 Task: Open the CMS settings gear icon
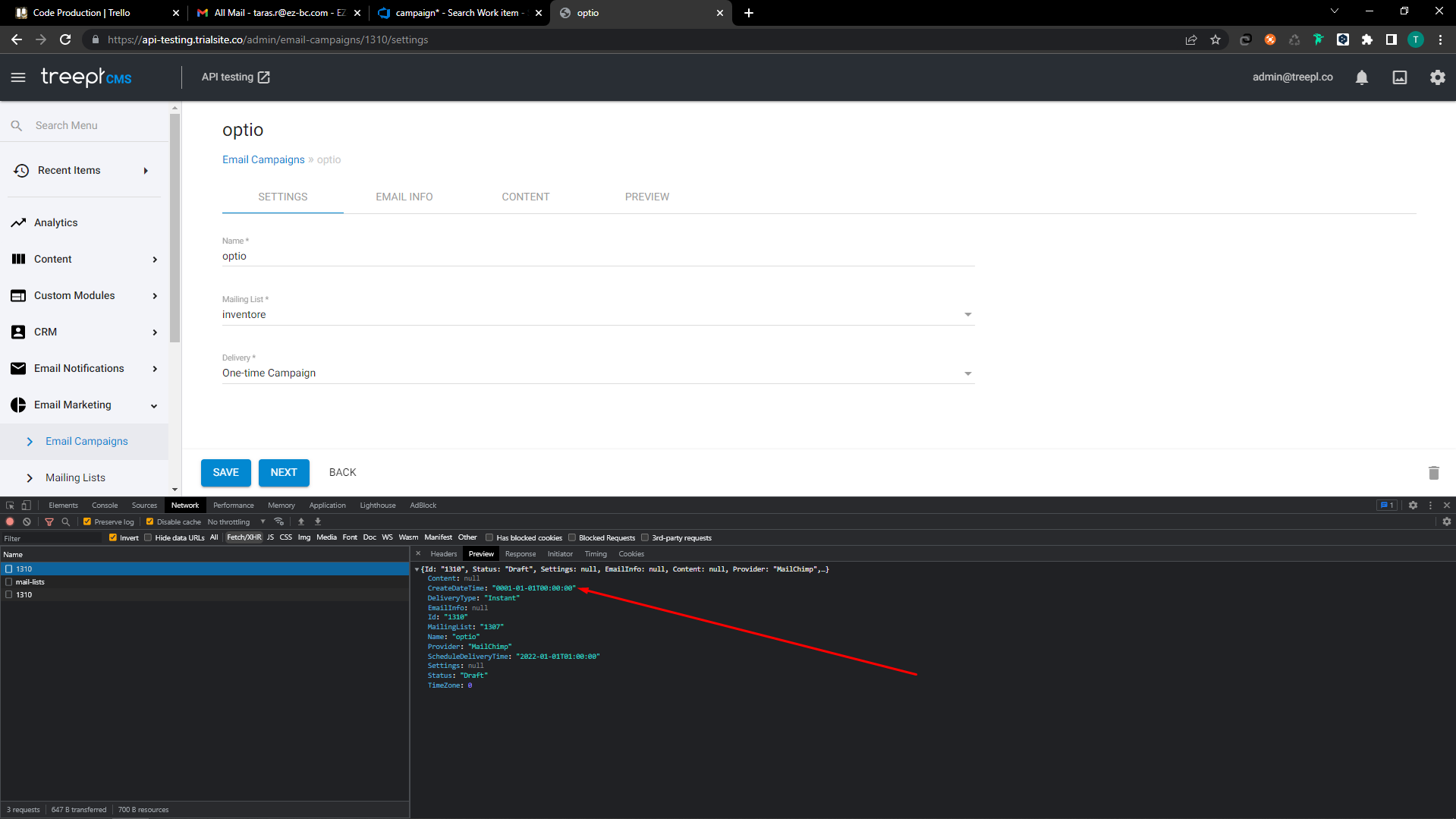(1438, 77)
